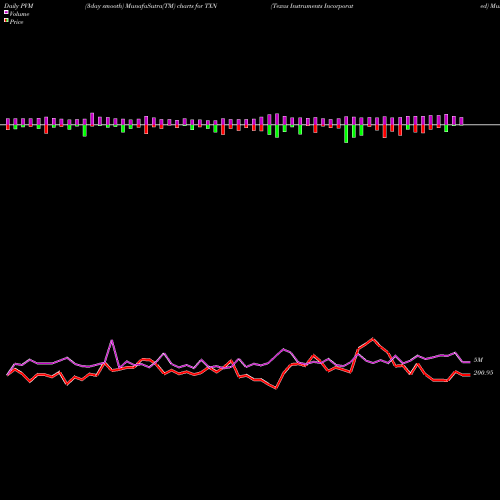500x500 pixels.
Task: Click the Volume legend color swatch
Action: click(6, 13)
